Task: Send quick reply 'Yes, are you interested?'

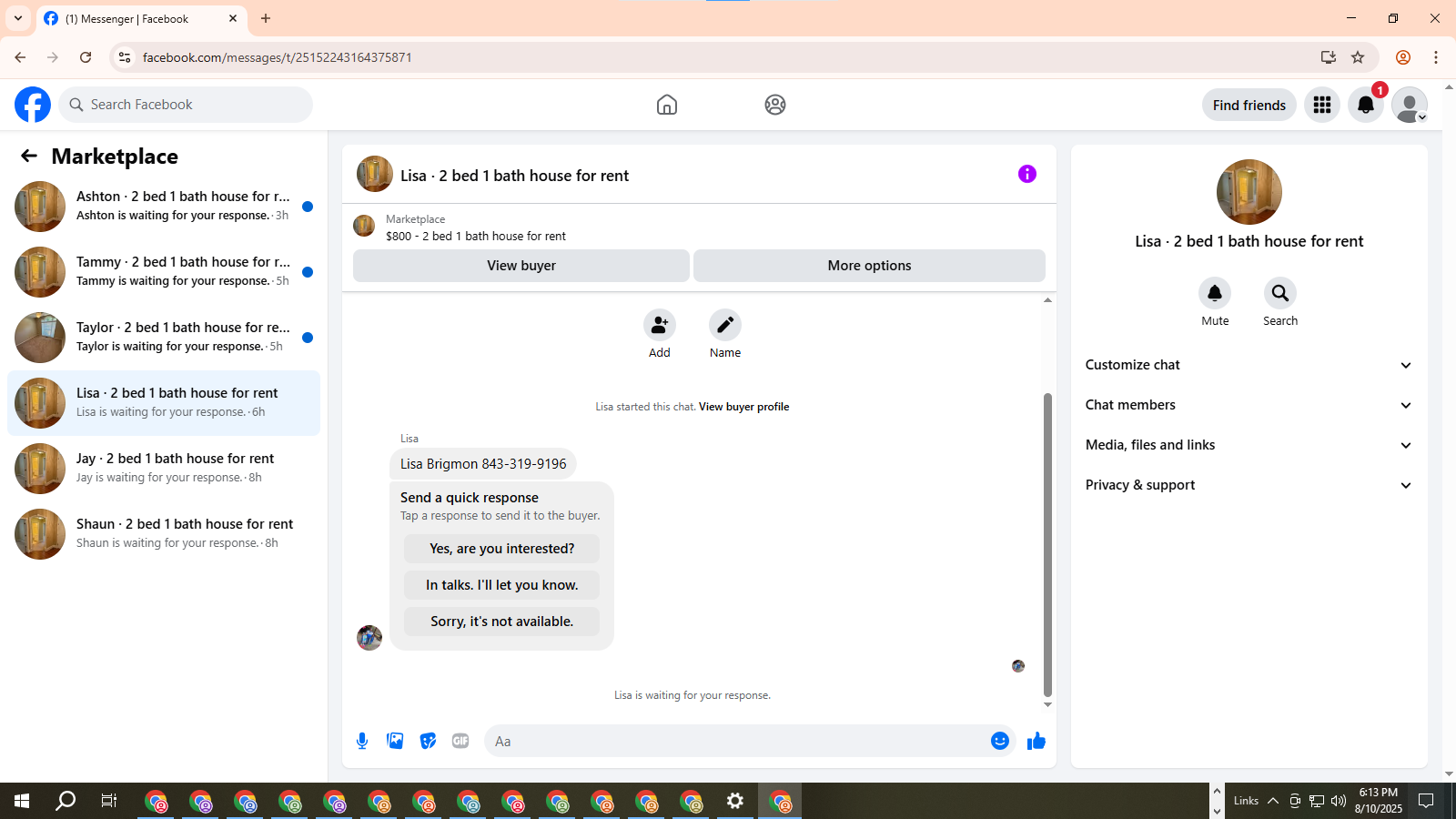Action: tap(501, 549)
